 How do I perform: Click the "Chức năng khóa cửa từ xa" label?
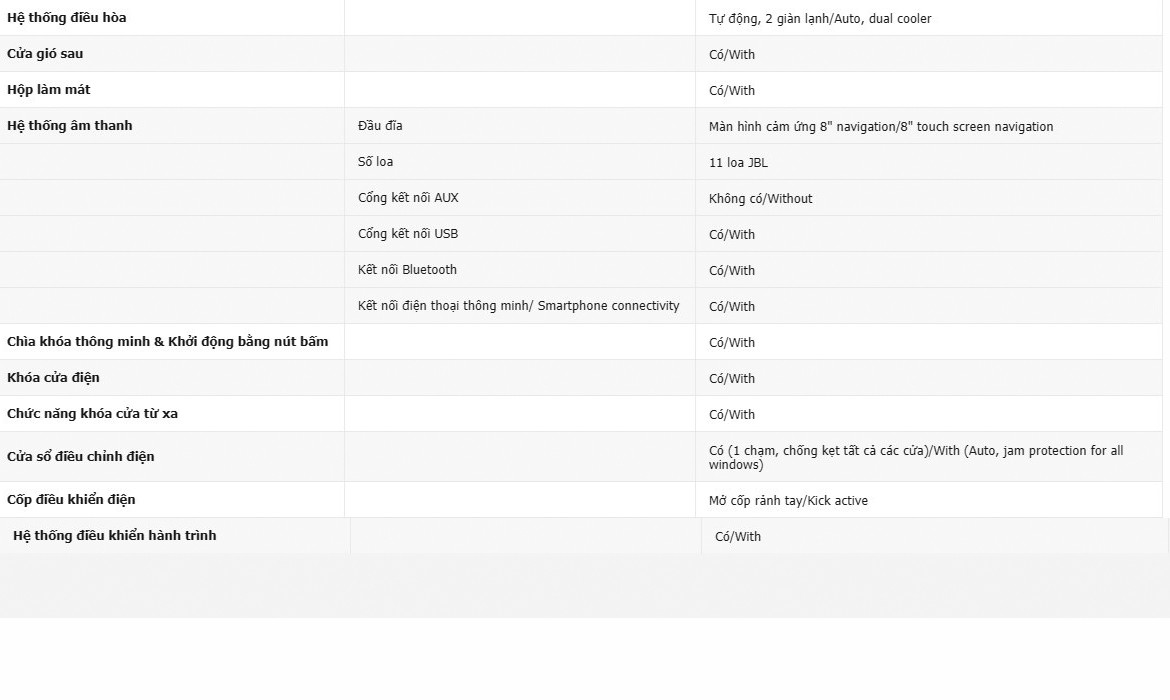[x=92, y=414]
